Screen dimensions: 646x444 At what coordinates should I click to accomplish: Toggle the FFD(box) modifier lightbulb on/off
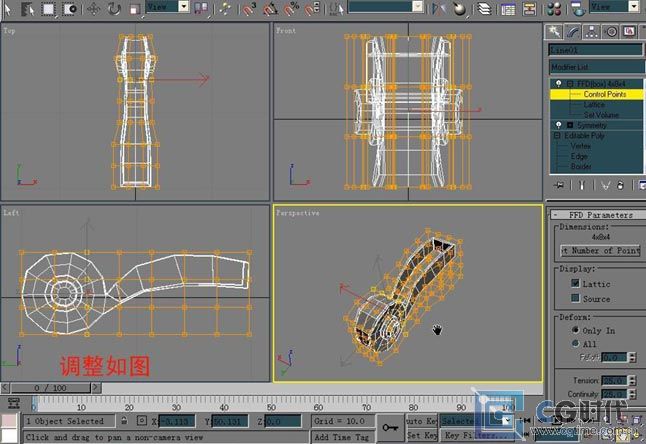[x=559, y=84]
